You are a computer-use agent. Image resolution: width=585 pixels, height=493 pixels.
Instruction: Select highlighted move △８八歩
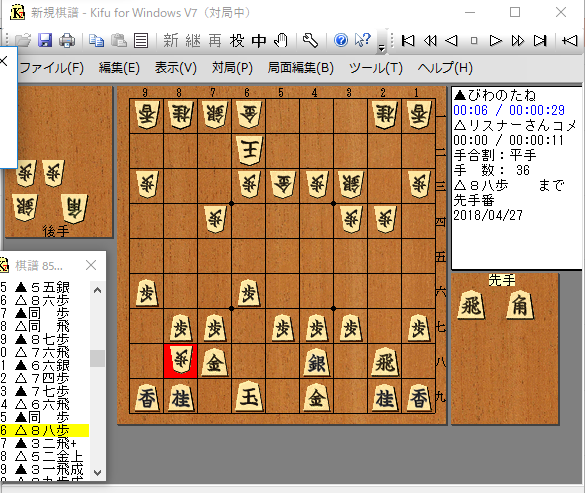44,430
